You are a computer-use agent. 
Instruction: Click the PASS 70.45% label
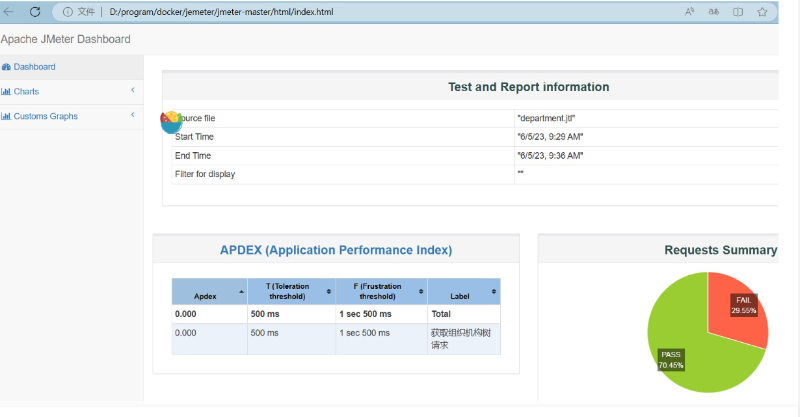tap(671, 360)
